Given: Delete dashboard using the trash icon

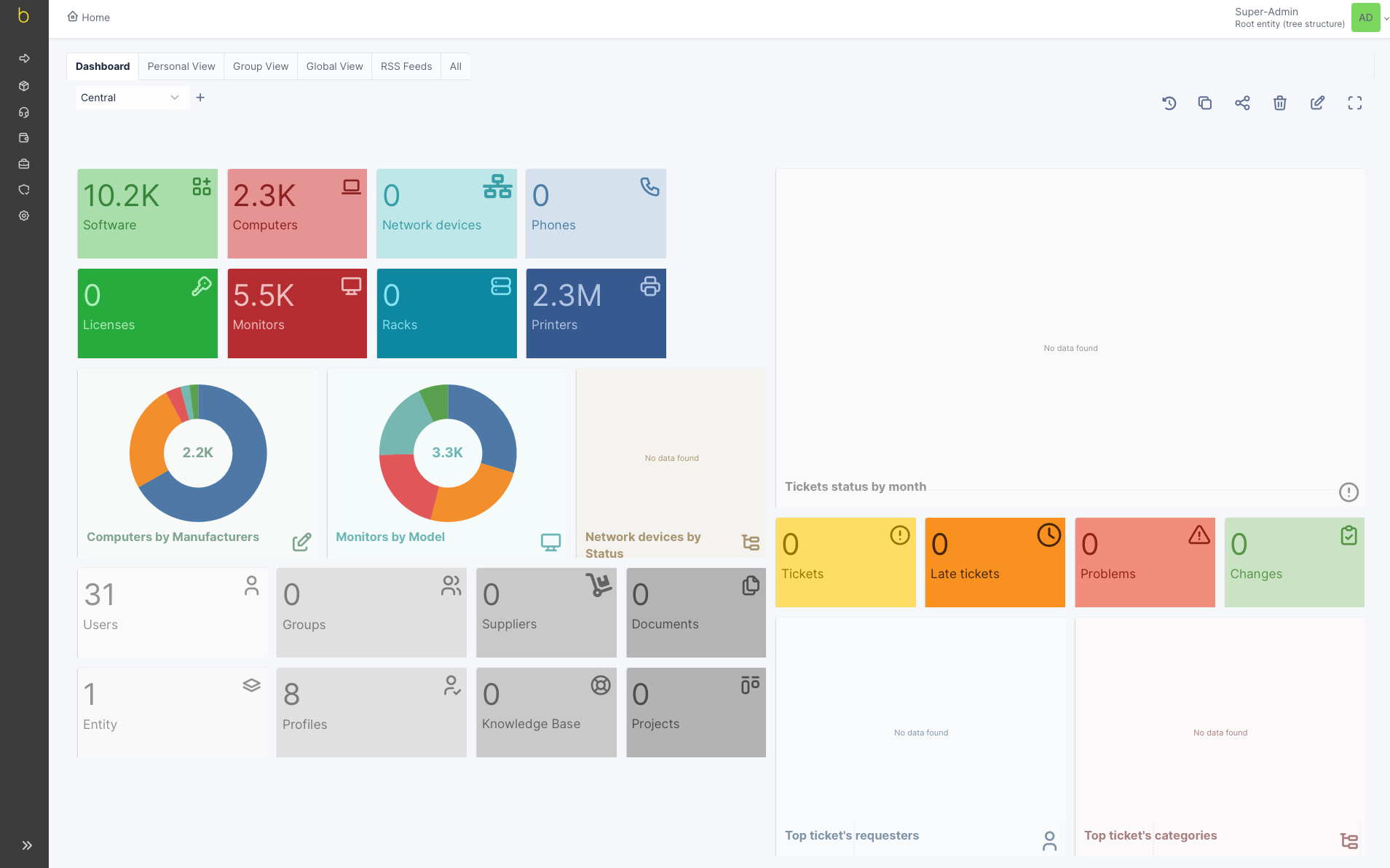Looking at the screenshot, I should click(1279, 103).
